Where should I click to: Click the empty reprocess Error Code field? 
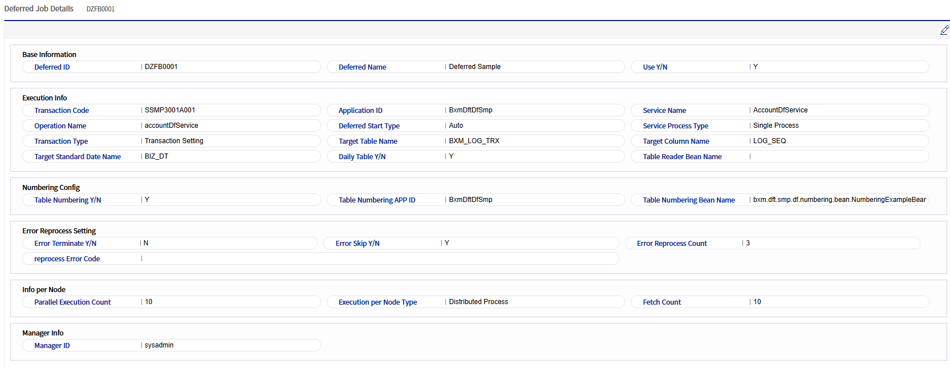click(321, 258)
